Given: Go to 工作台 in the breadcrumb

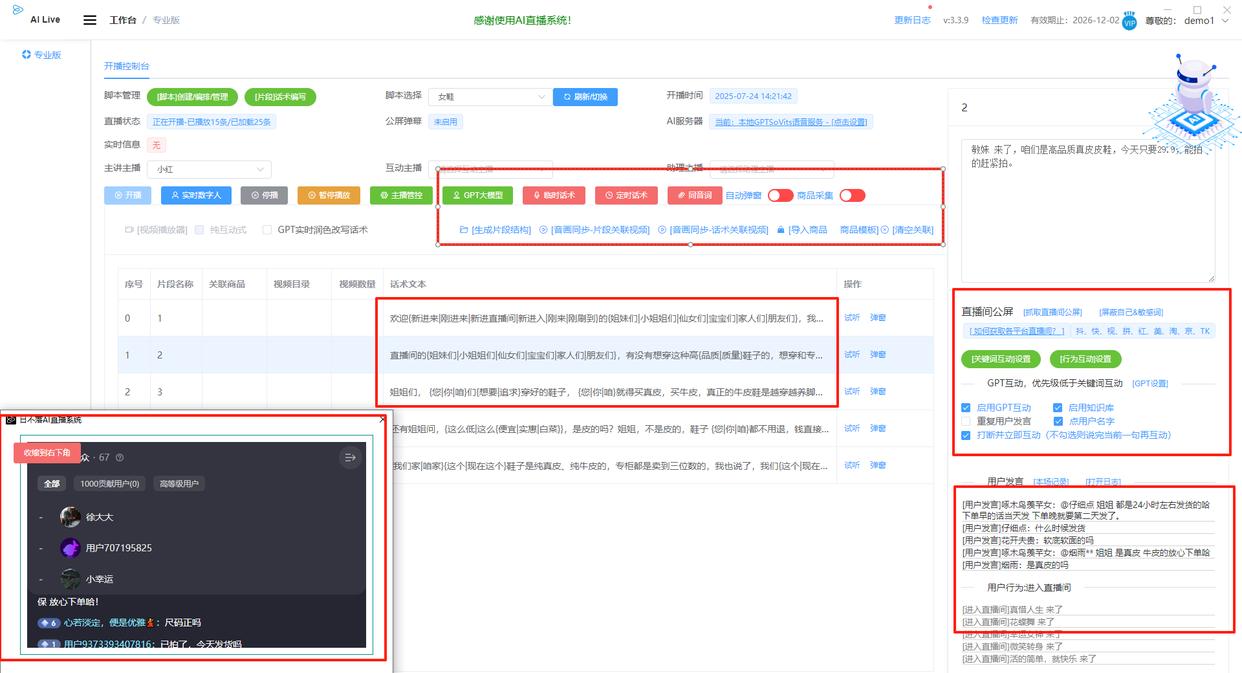Looking at the screenshot, I should click(123, 20).
